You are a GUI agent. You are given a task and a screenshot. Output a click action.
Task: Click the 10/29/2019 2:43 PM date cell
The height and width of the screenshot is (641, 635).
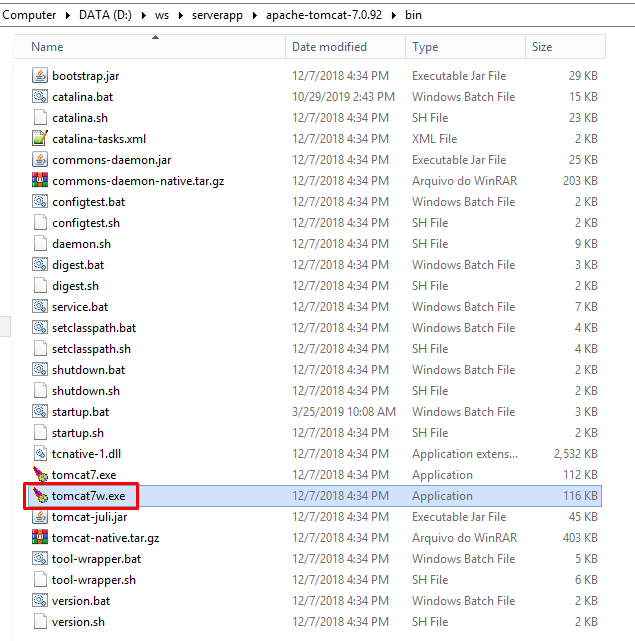pos(343,97)
